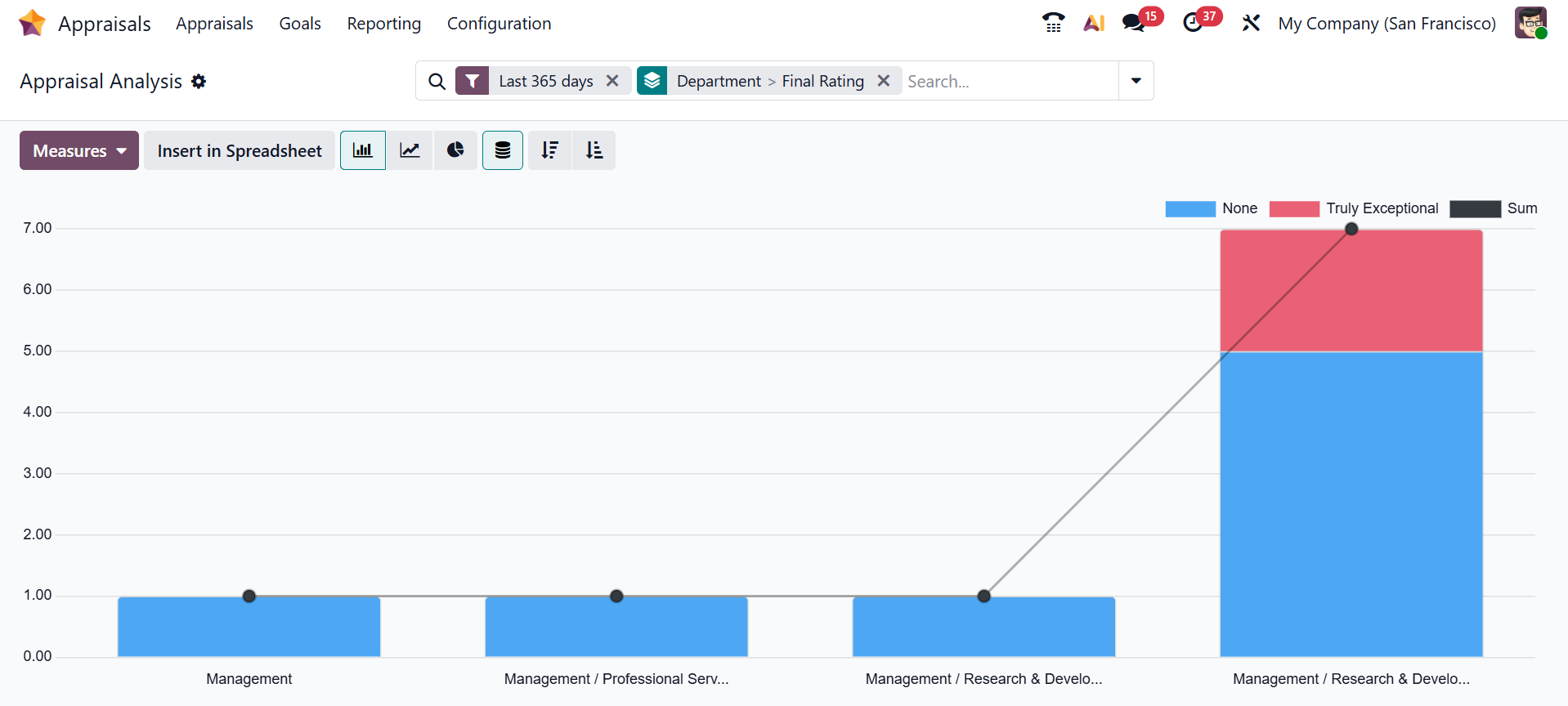Screen dimensions: 1568x706
Task: Switch to bar chart view
Action: coord(362,150)
